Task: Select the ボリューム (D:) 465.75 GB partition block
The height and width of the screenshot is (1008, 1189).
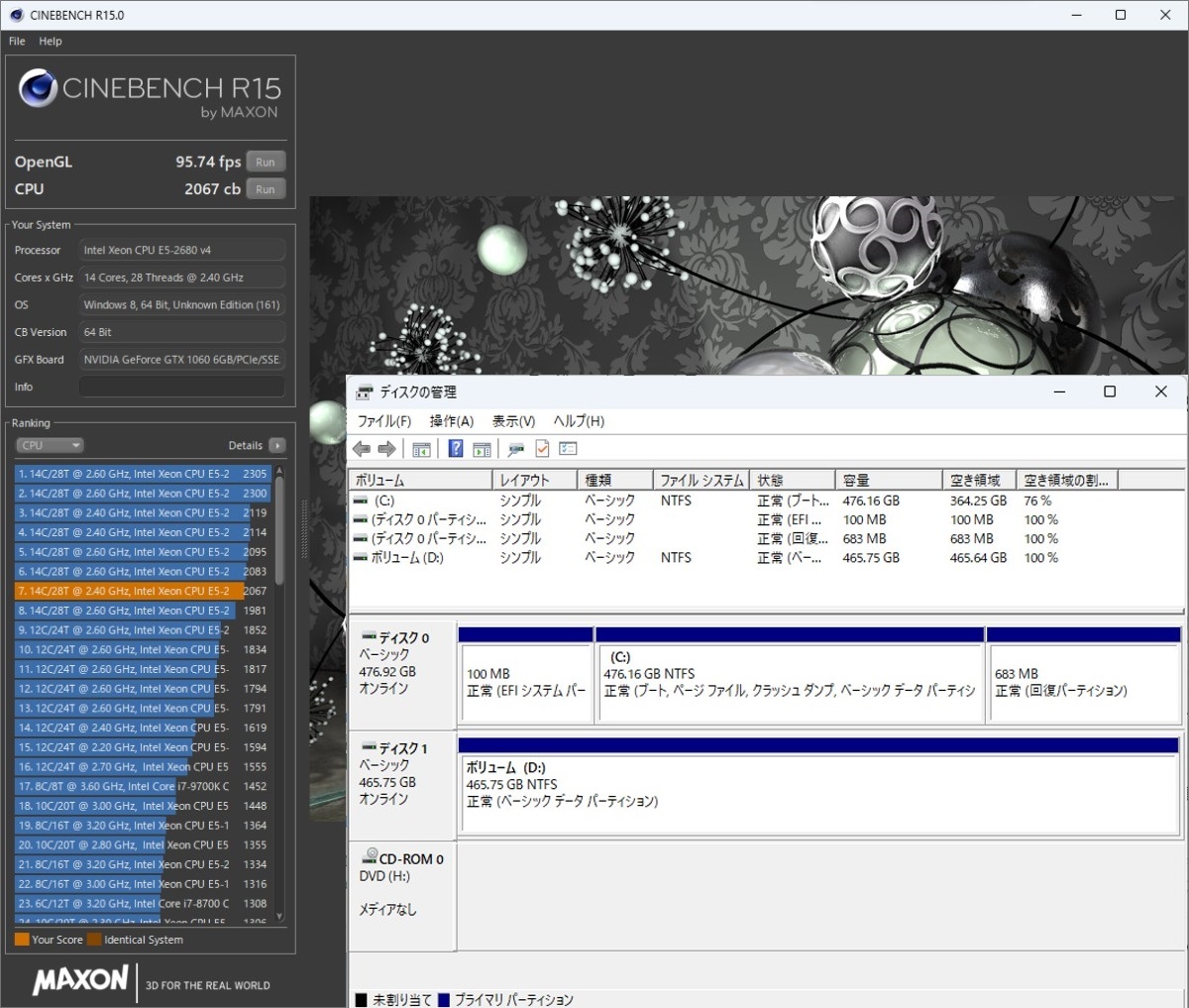Action: pyautogui.click(x=818, y=784)
